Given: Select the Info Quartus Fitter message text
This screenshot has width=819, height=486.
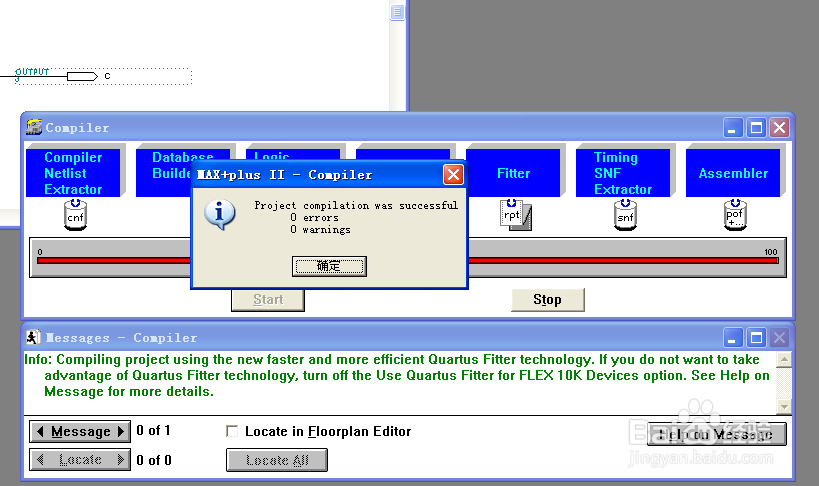Looking at the screenshot, I should click(397, 375).
